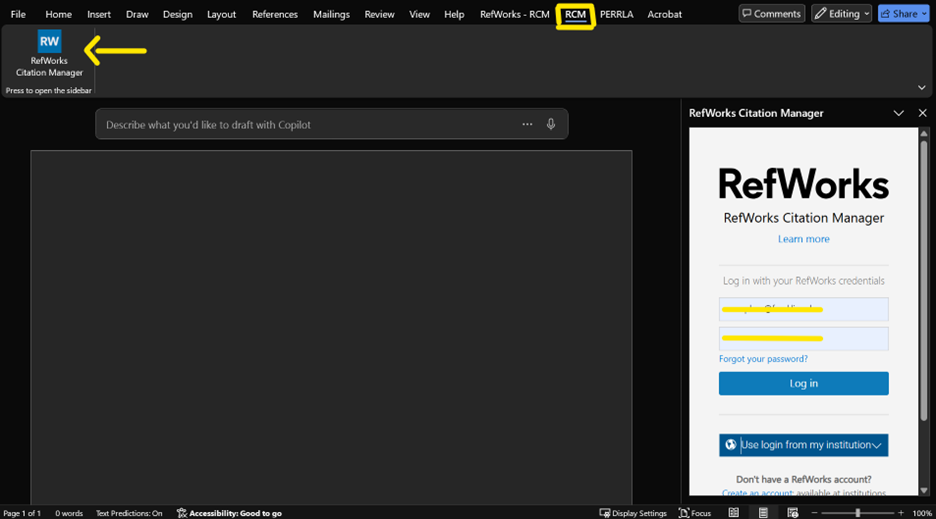The image size is (936, 519).
Task: Click the RefWorks pane scrollbar down arrow
Action: tap(923, 490)
